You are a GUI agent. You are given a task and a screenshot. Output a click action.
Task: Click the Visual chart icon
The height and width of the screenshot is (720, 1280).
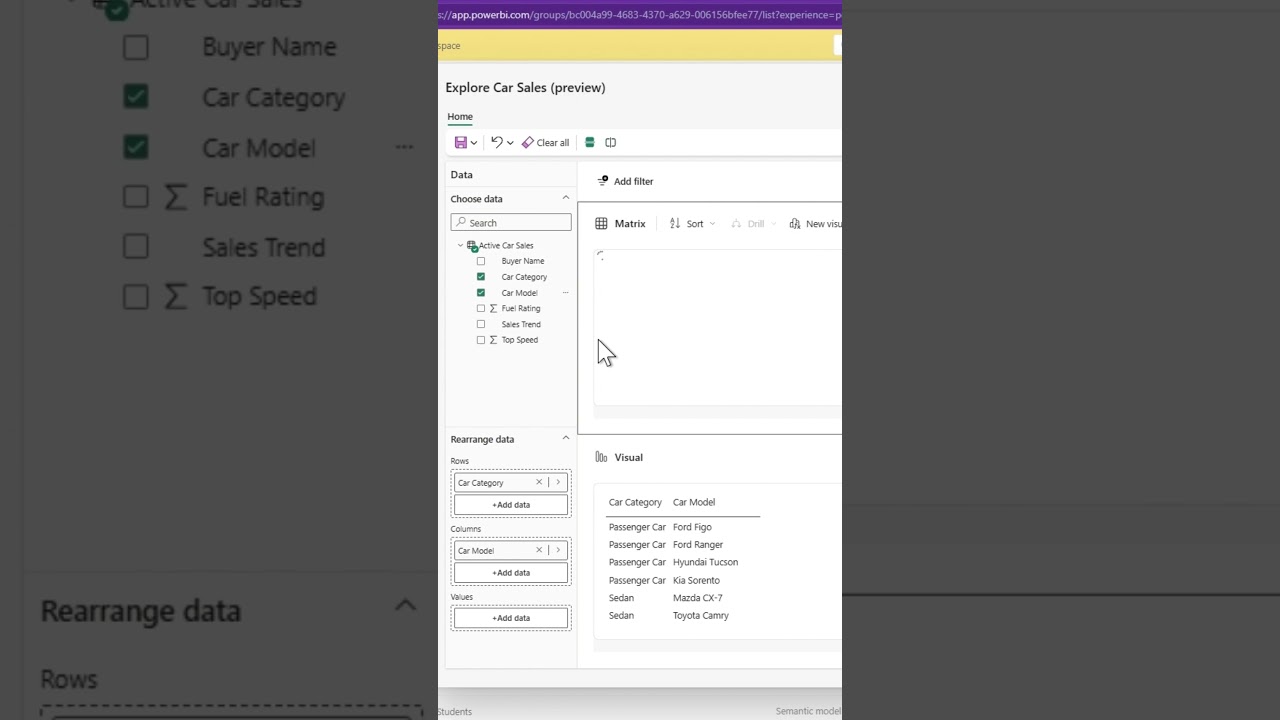coord(601,457)
